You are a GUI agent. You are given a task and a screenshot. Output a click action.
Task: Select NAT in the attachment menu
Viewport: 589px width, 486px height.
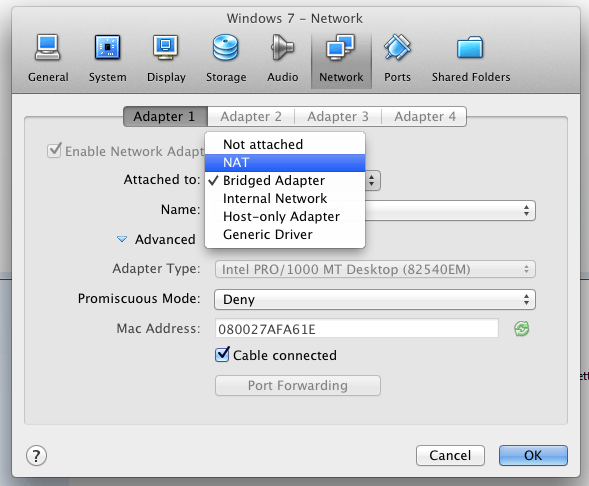tap(285, 163)
